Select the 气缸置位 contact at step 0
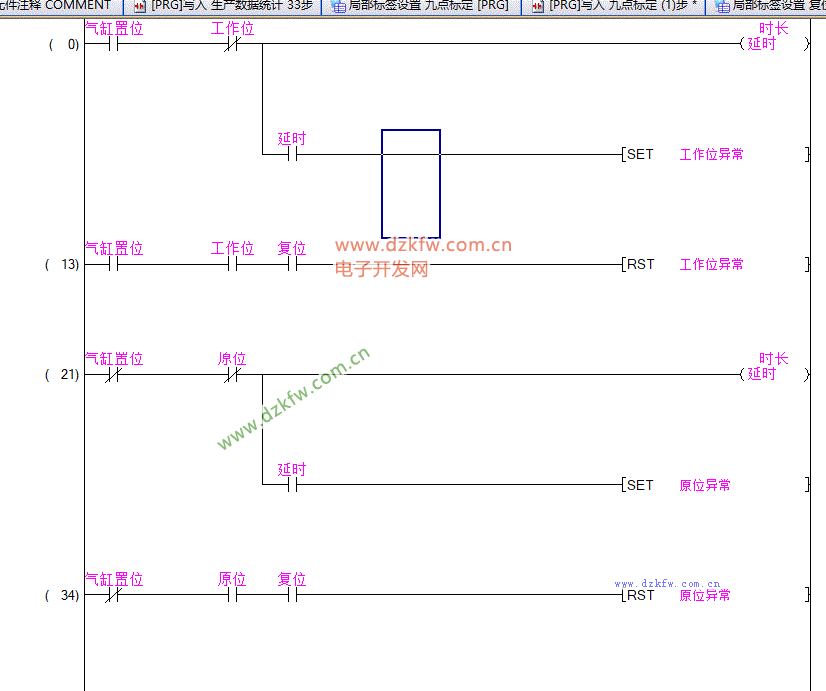This screenshot has width=826, height=691. click(113, 44)
